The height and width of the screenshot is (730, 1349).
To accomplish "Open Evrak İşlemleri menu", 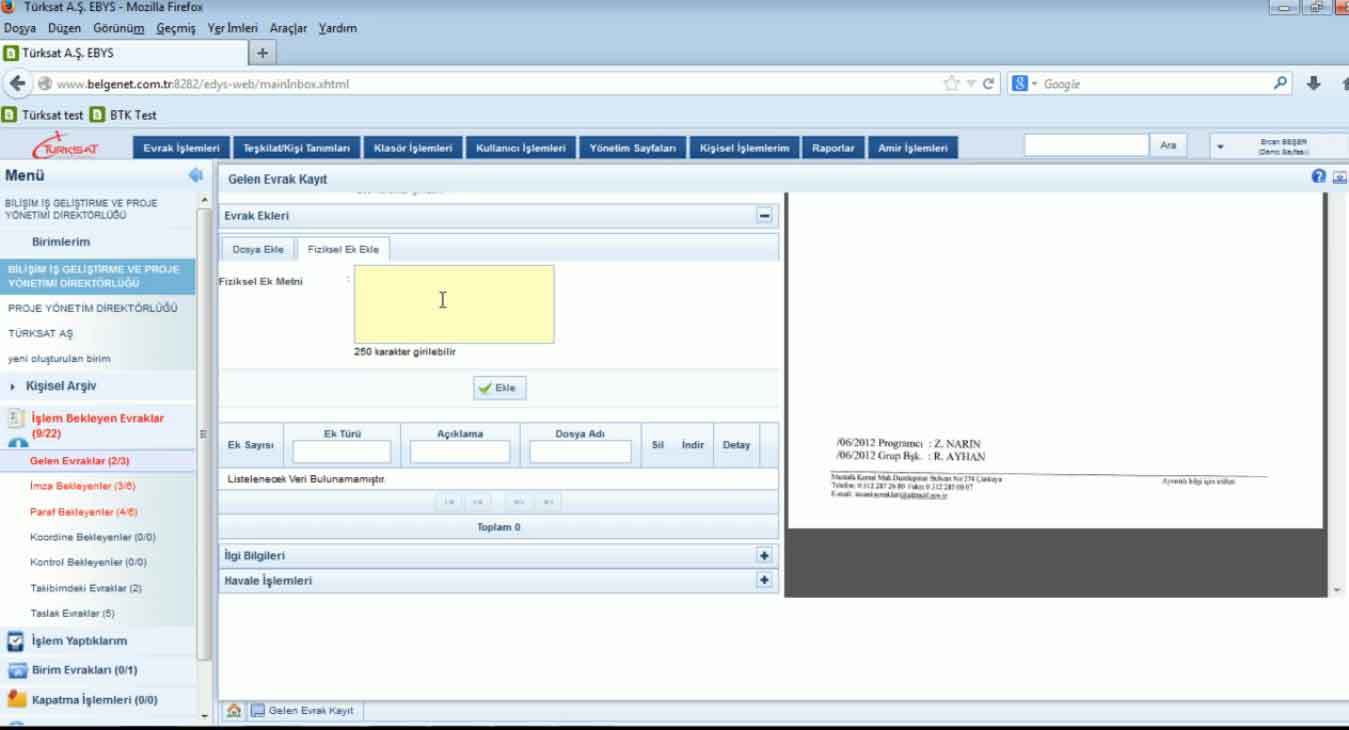I will pos(181,148).
